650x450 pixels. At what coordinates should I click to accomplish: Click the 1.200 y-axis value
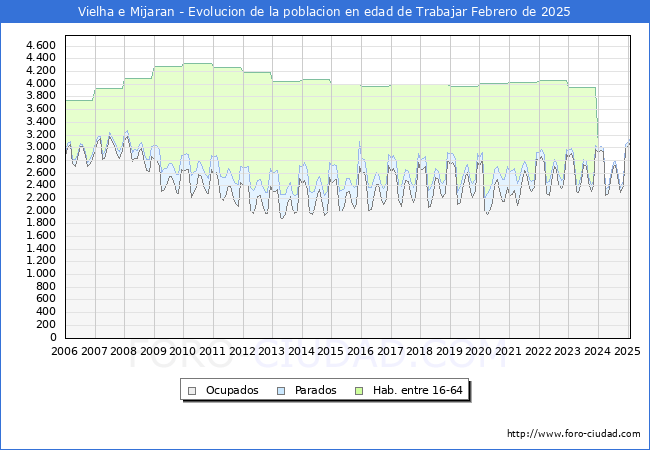pos(41,261)
